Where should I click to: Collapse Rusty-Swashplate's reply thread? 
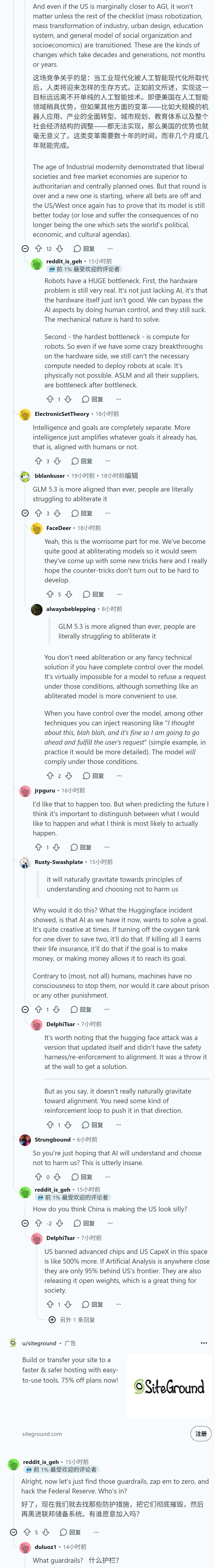[x=25, y=1009]
